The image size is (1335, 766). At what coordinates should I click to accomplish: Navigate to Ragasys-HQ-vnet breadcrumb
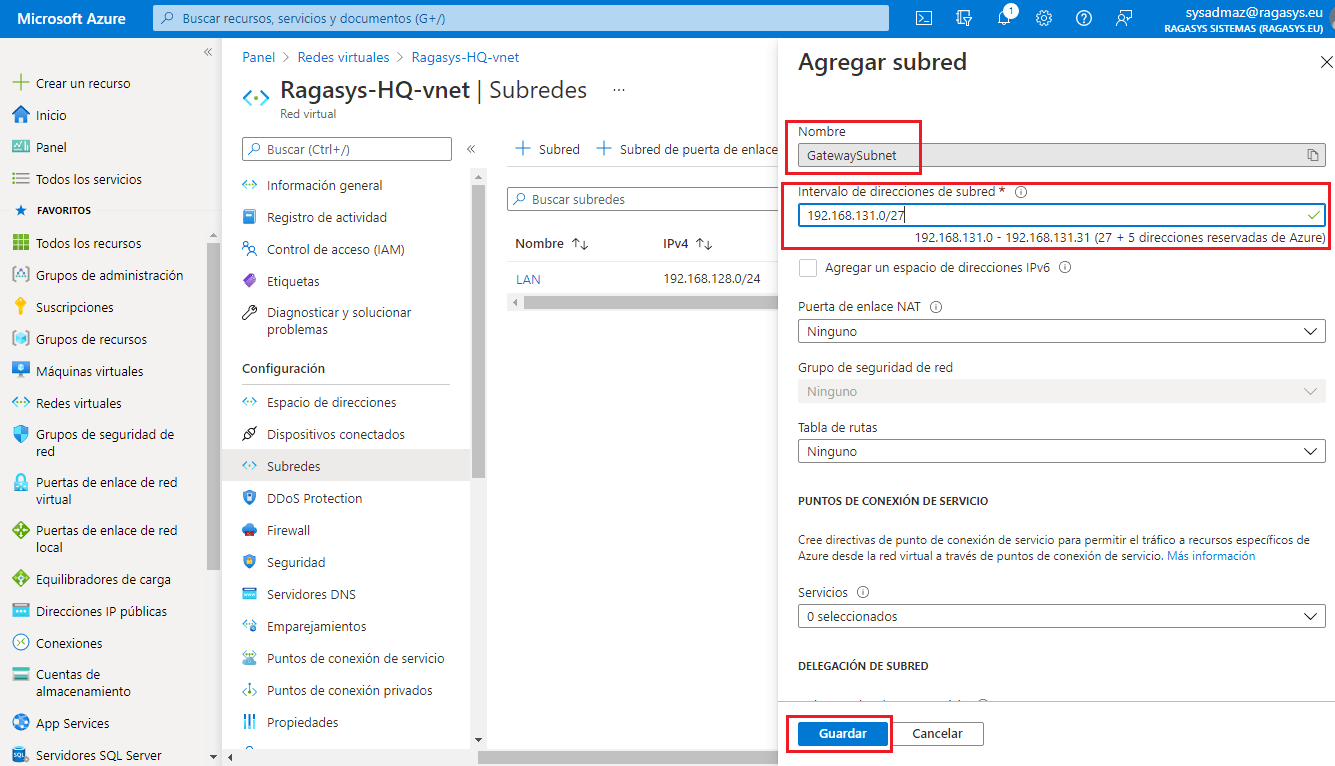coord(465,57)
